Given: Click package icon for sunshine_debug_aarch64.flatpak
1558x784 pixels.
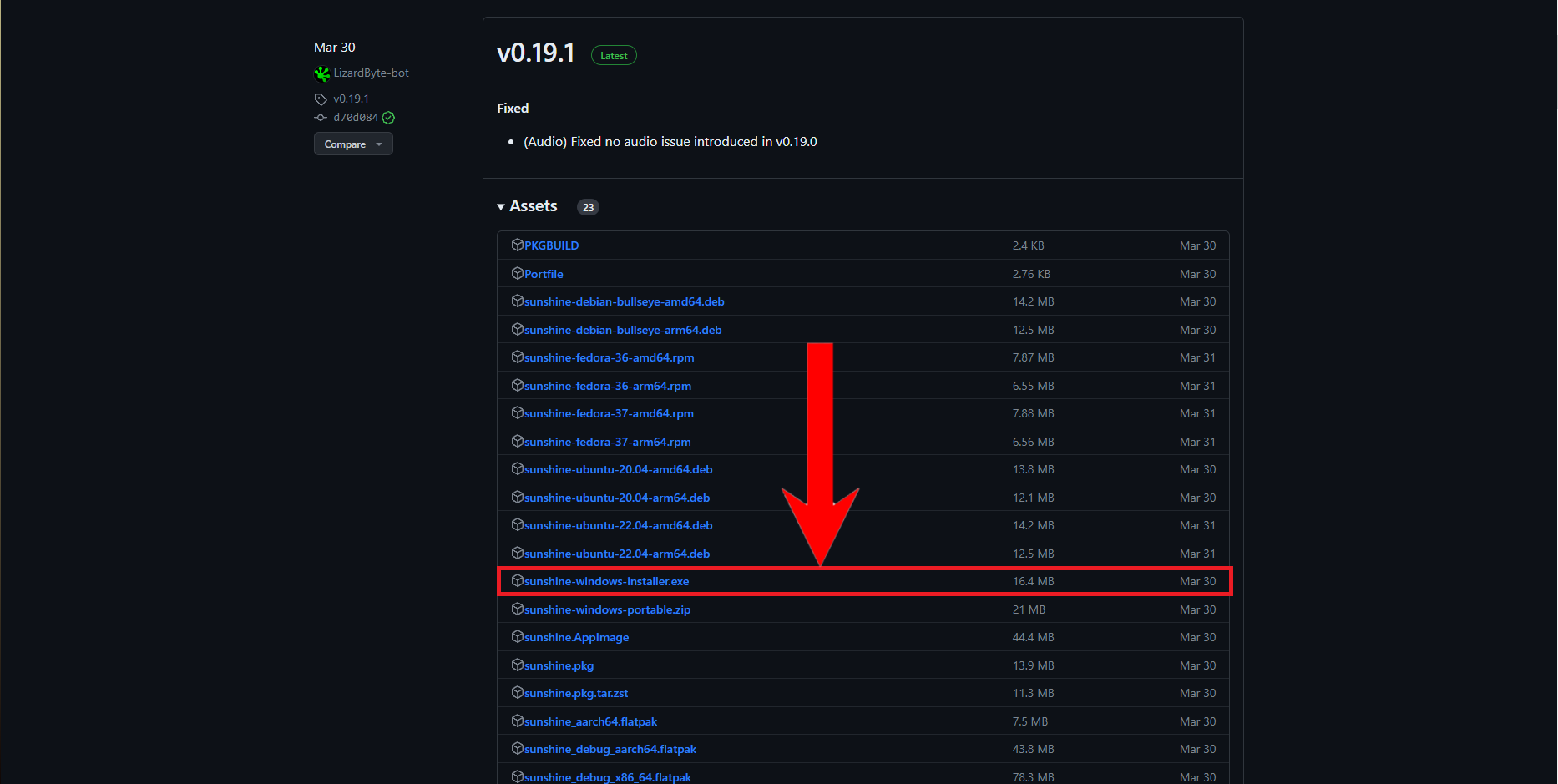Looking at the screenshot, I should [x=518, y=748].
